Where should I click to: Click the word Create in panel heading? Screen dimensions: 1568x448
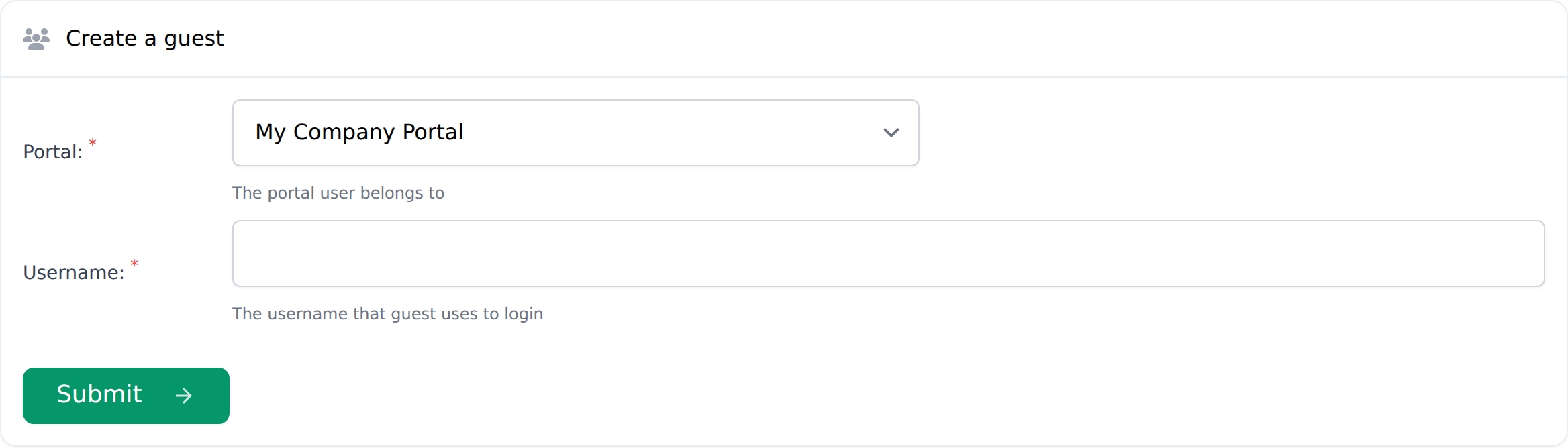(x=101, y=39)
